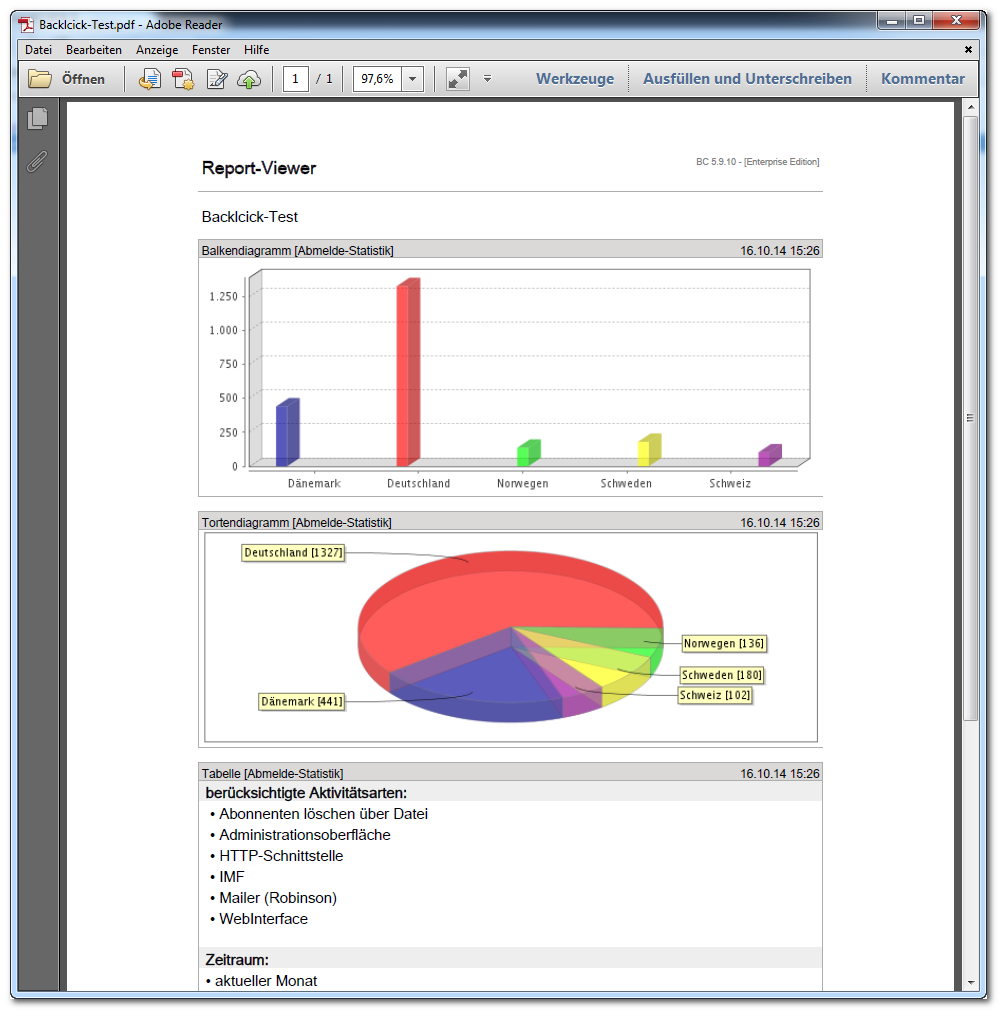Click the create PDF icon
The height and width of the screenshot is (1010, 998).
(183, 79)
